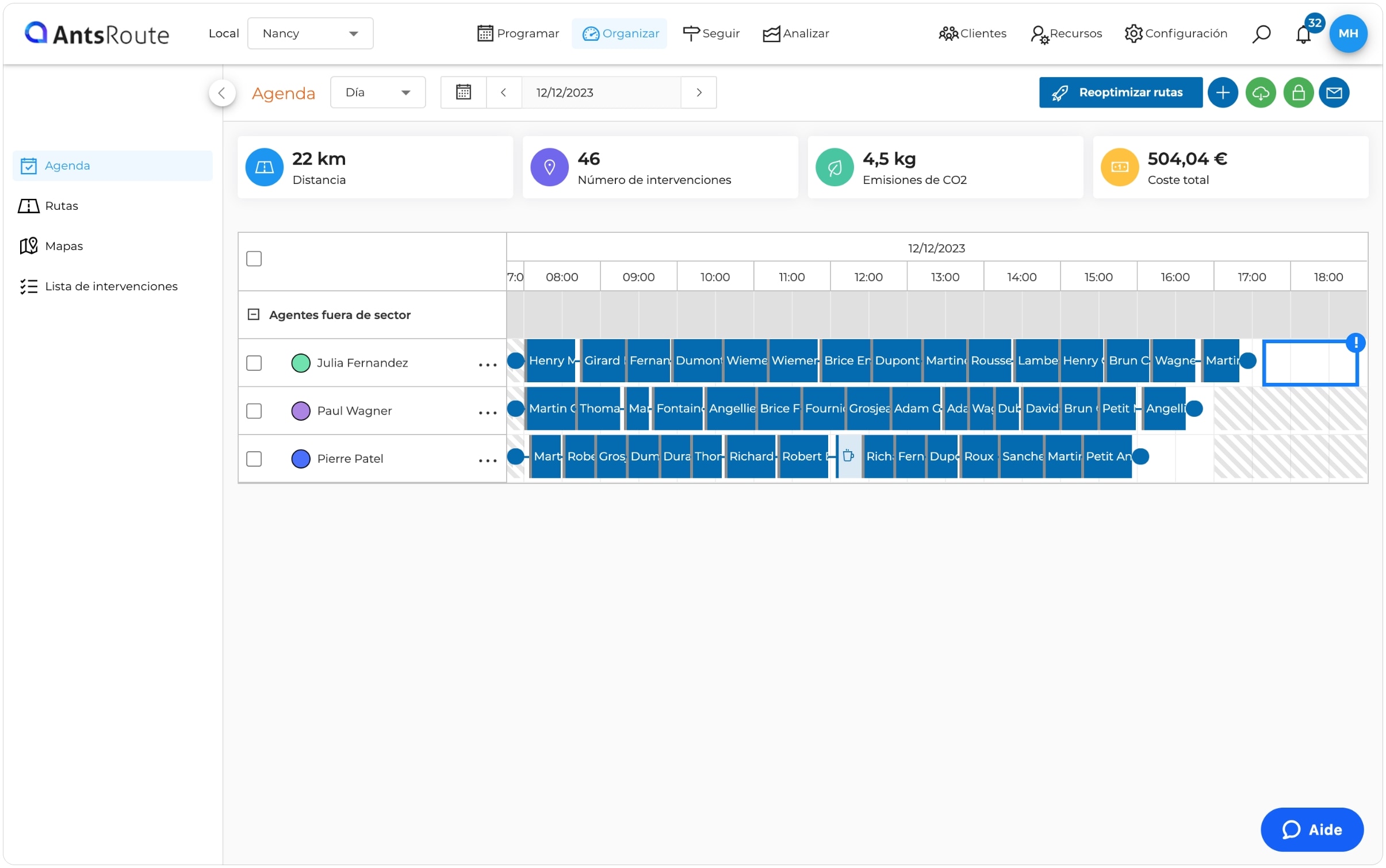Click the interventions pin icon
This screenshot has height=868, width=1386.
(x=549, y=167)
